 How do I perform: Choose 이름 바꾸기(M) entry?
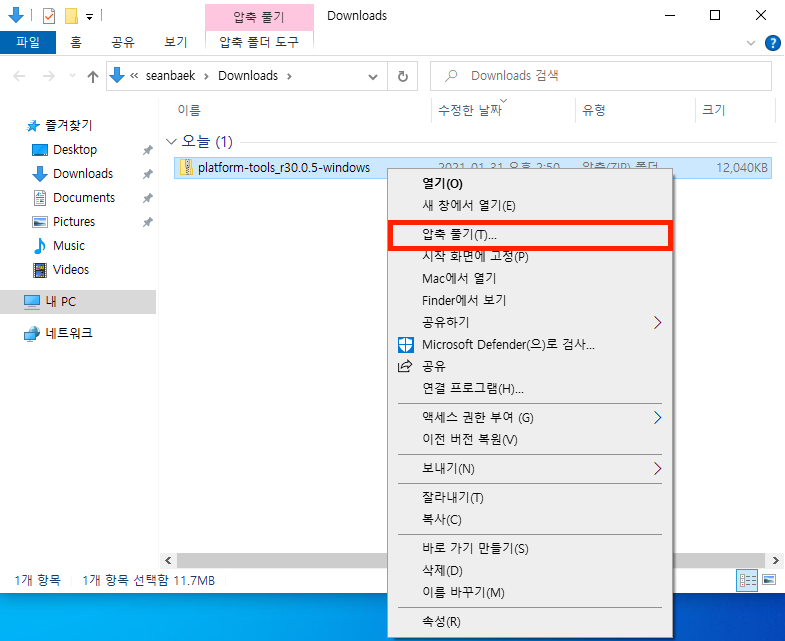pos(530,593)
